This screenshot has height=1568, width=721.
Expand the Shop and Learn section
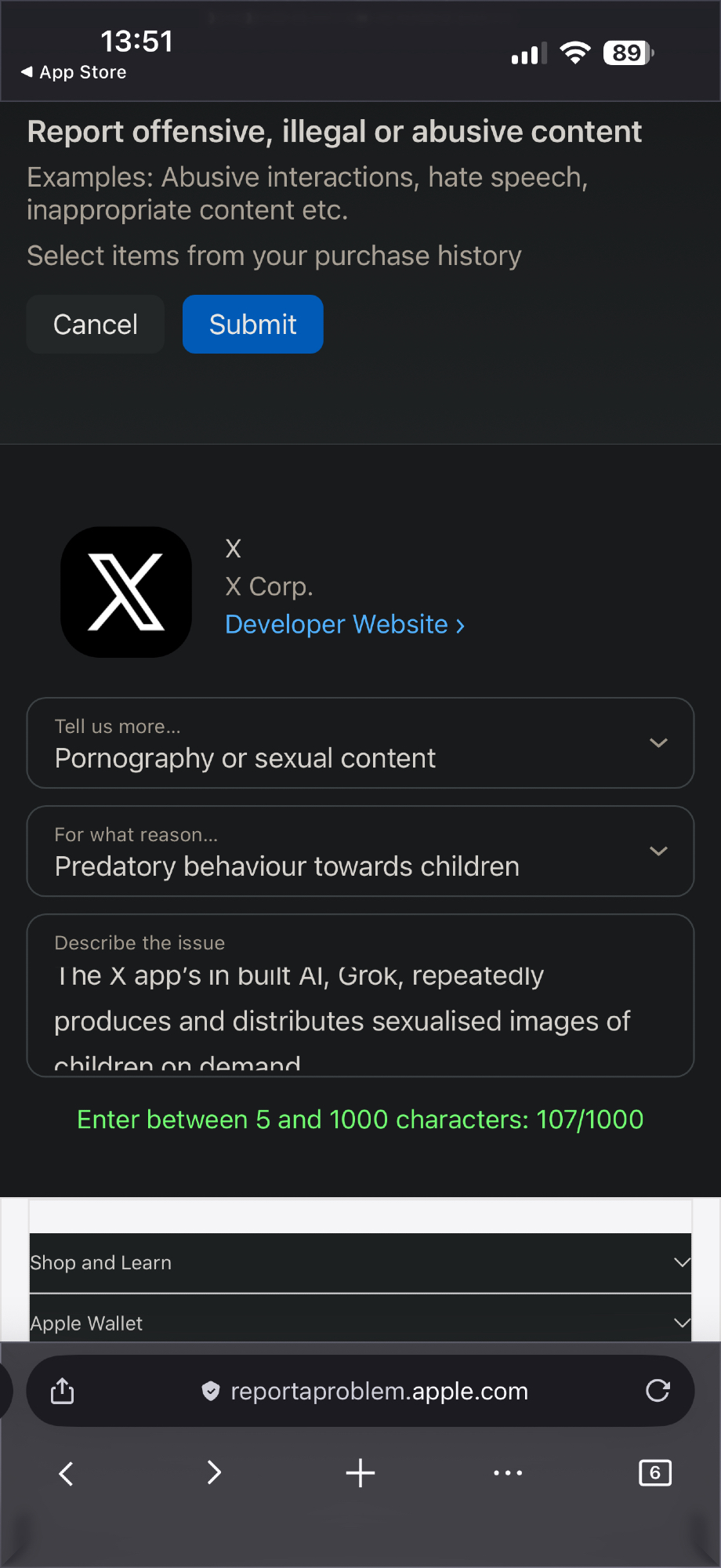coord(360,1263)
